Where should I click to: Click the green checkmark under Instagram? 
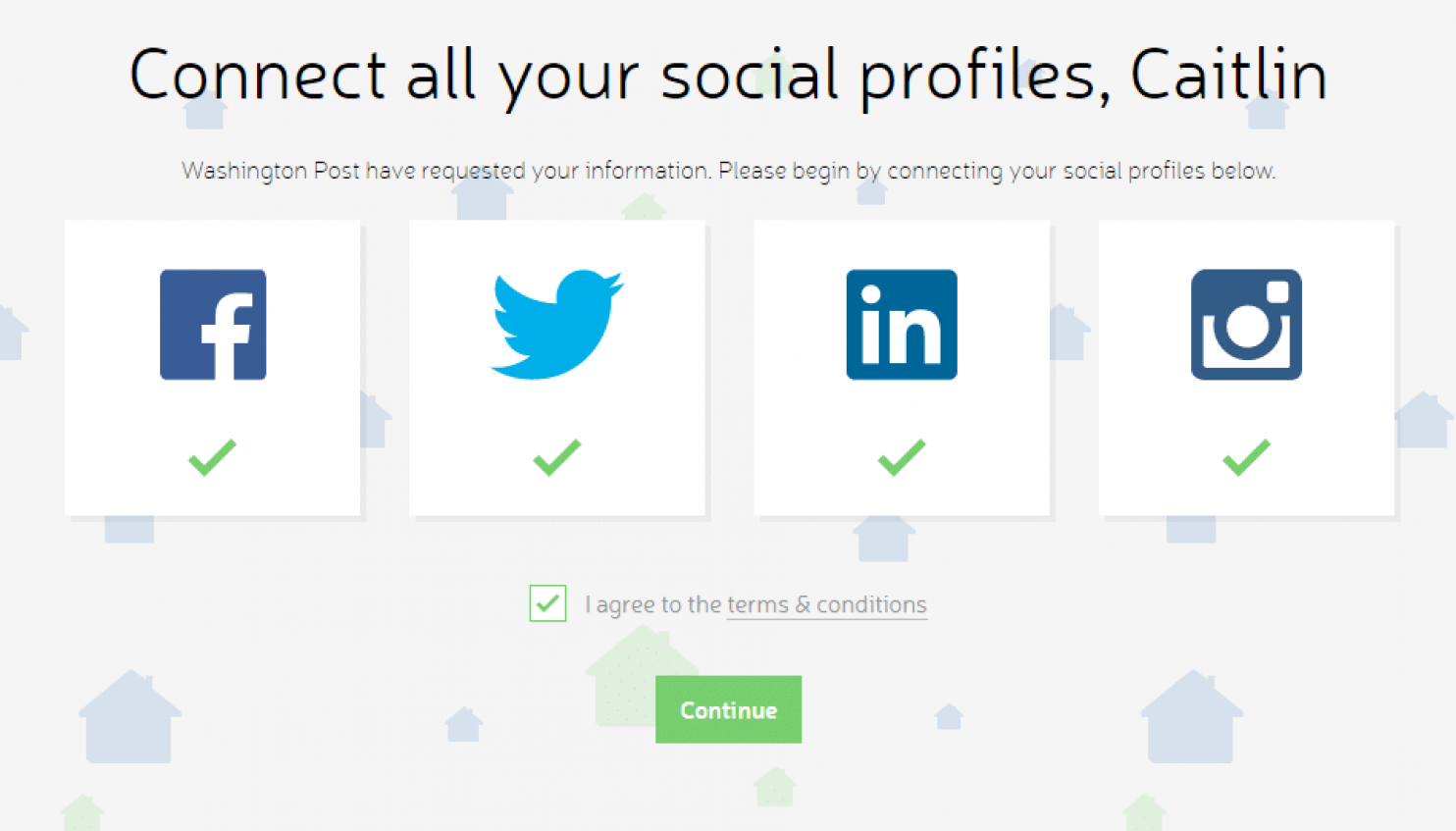1246,457
